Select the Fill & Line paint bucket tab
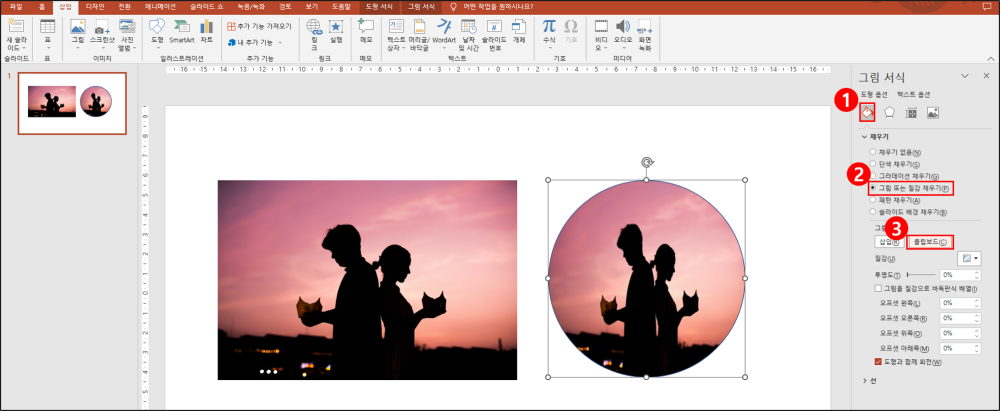 click(867, 113)
